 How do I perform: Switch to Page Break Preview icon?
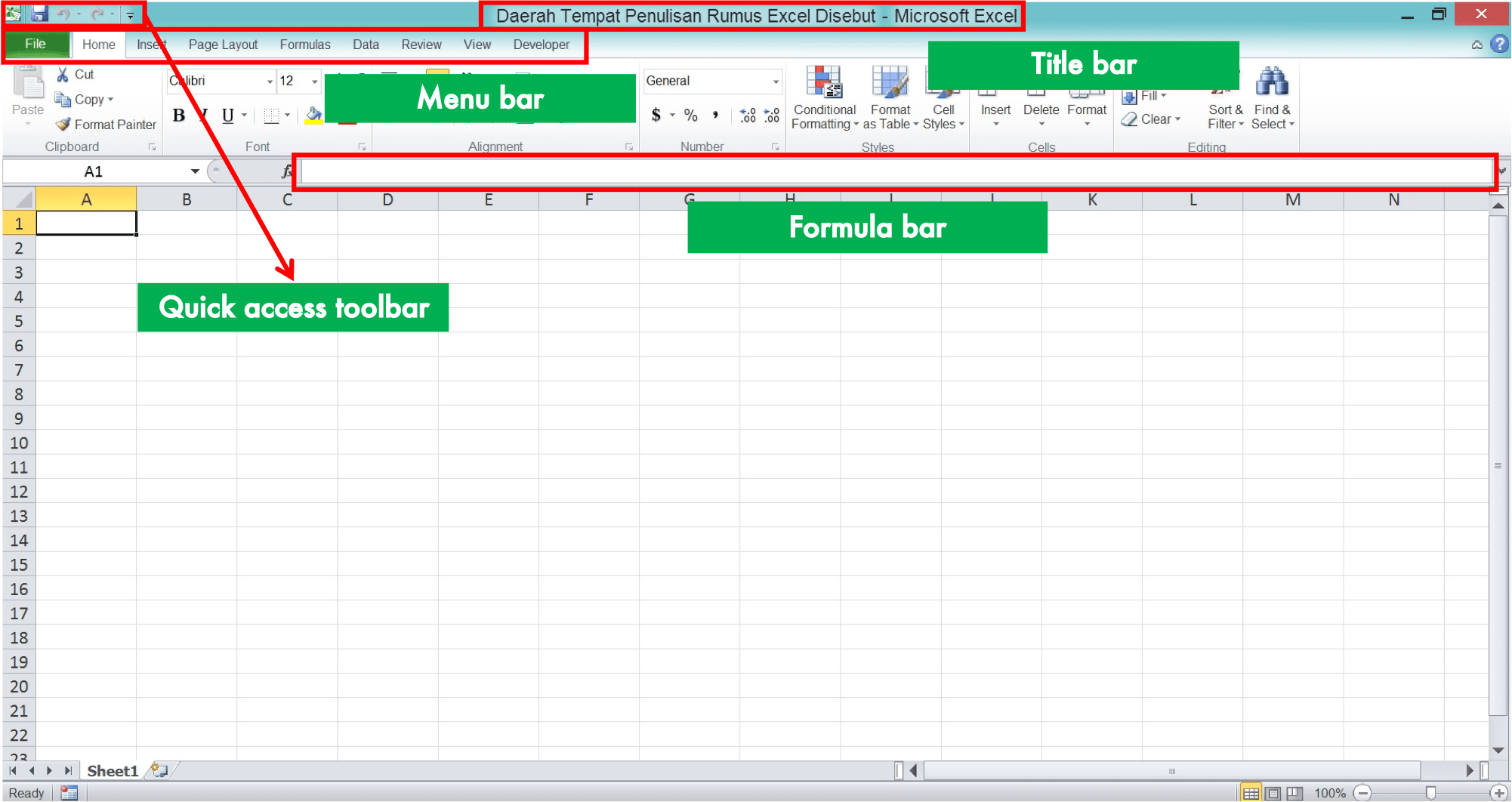pos(1295,793)
